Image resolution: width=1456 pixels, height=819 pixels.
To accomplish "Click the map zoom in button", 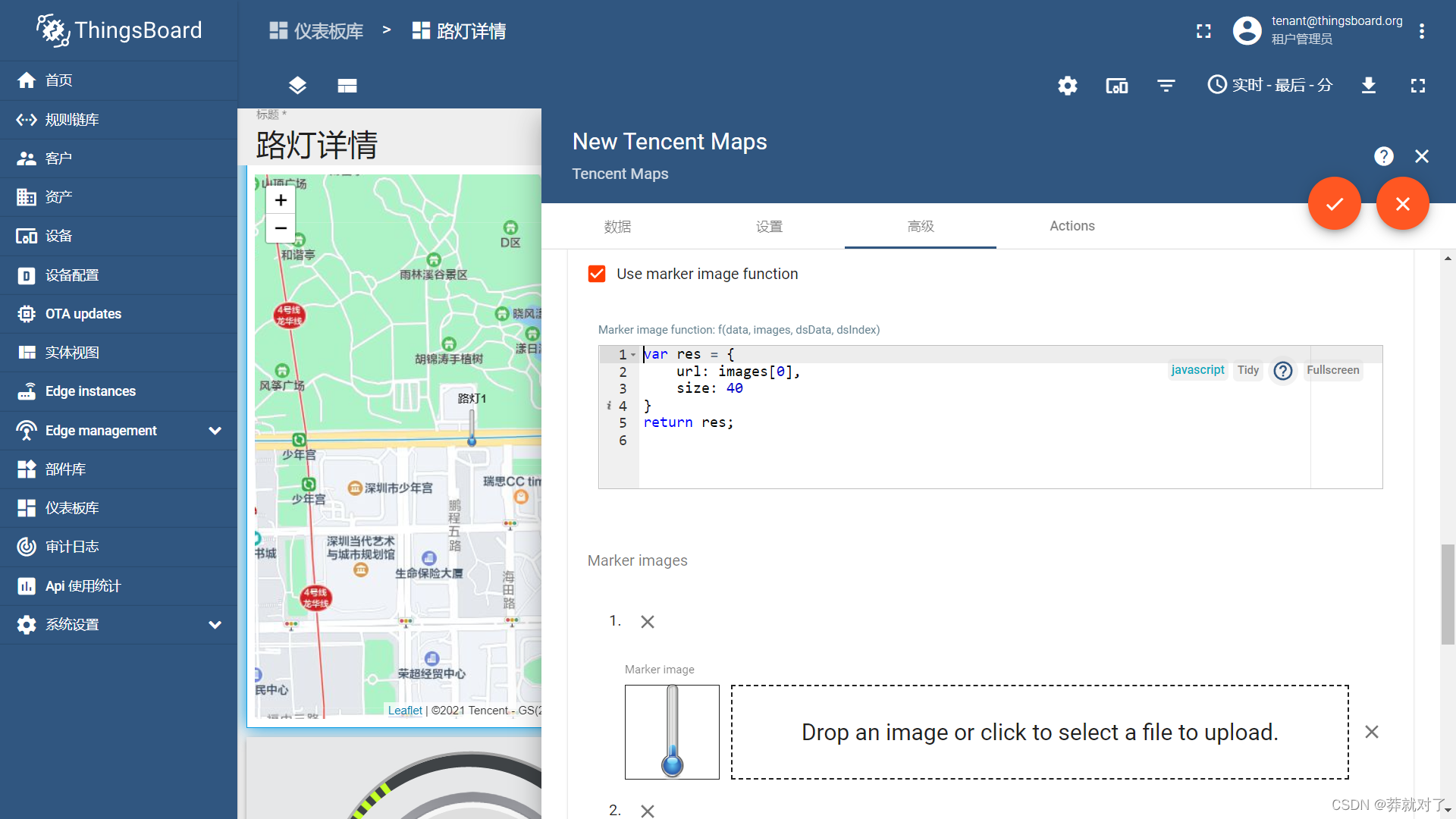I will [x=281, y=200].
